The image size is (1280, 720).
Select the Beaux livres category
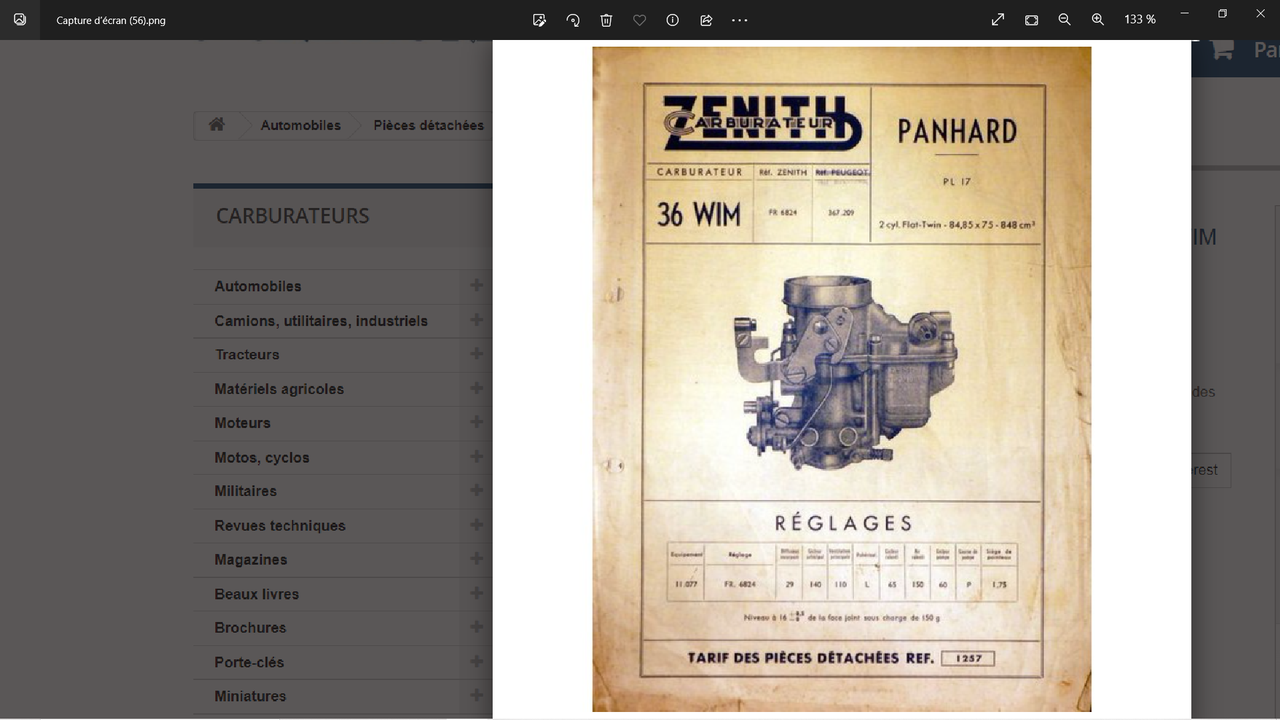click(257, 594)
